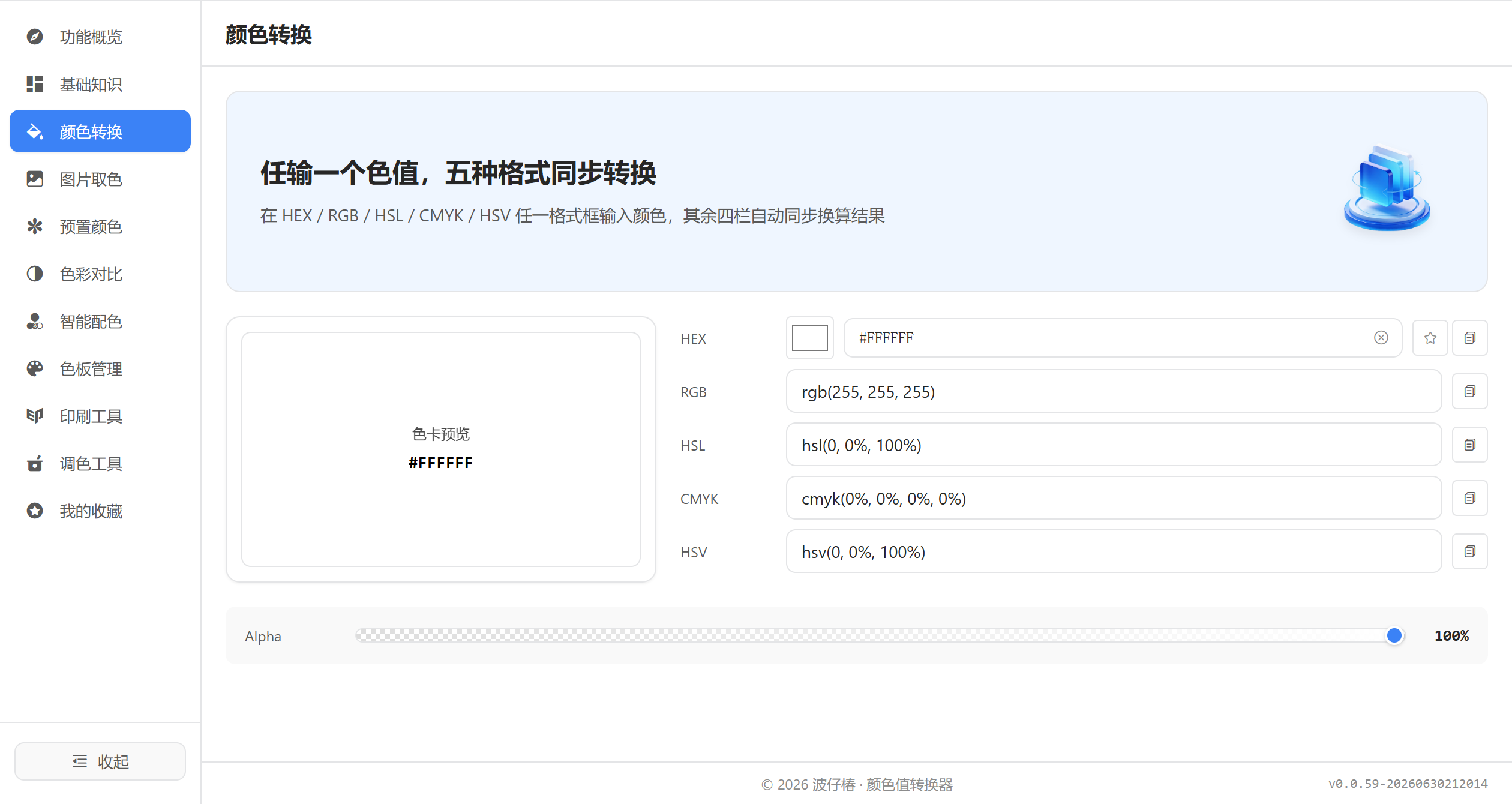
Task: Collapse the sidebar with 收起 button
Action: pos(100,761)
